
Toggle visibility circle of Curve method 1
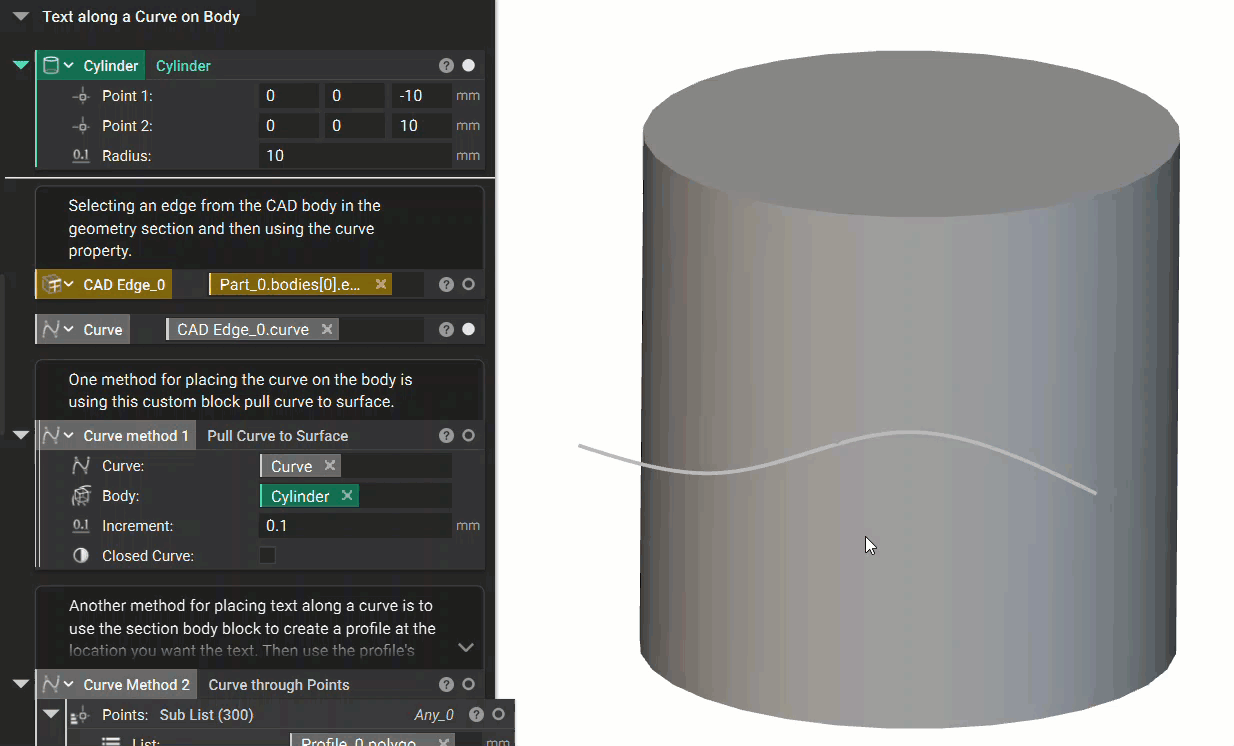(x=468, y=435)
